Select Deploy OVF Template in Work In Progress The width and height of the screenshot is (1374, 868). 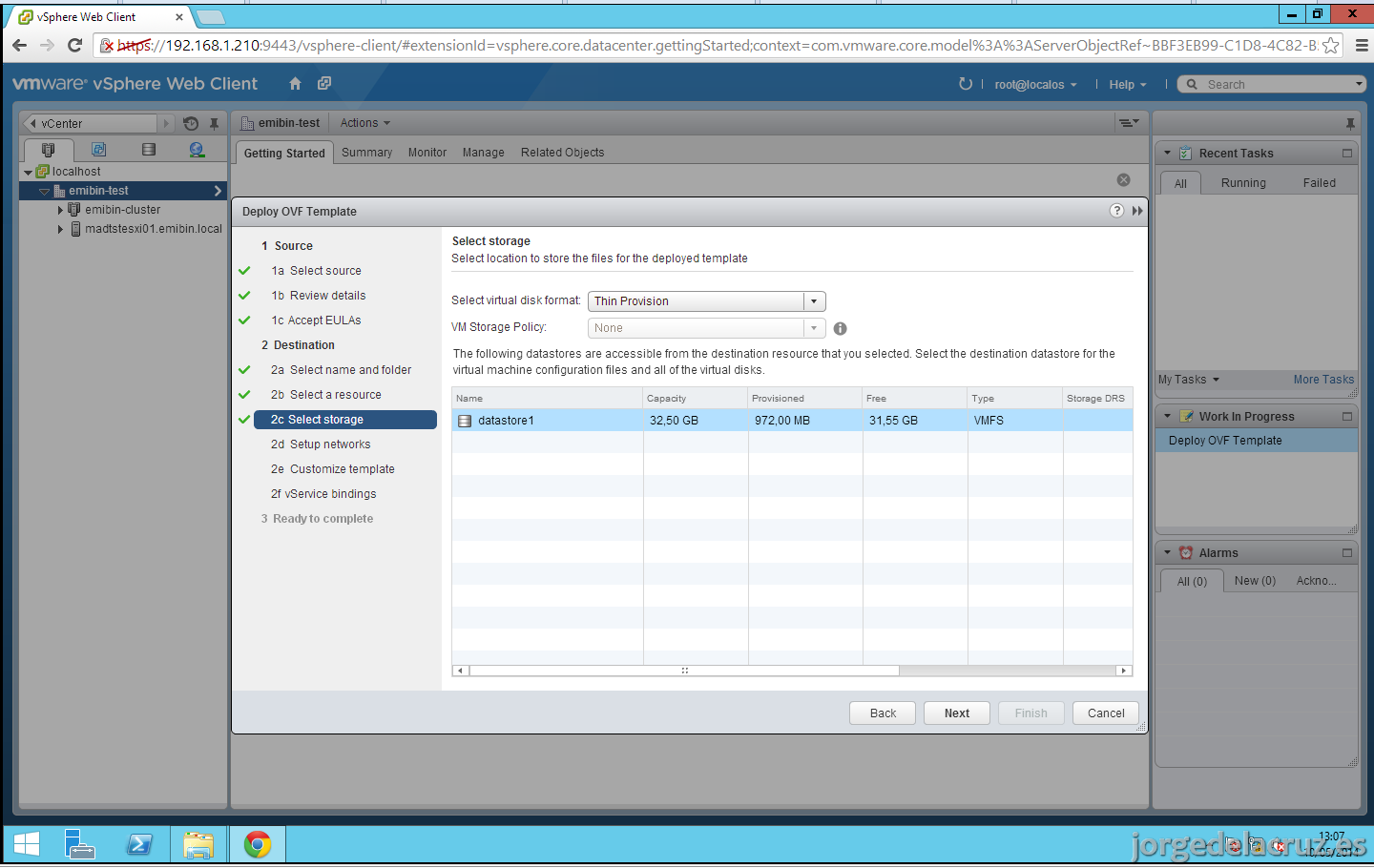pos(1256,441)
